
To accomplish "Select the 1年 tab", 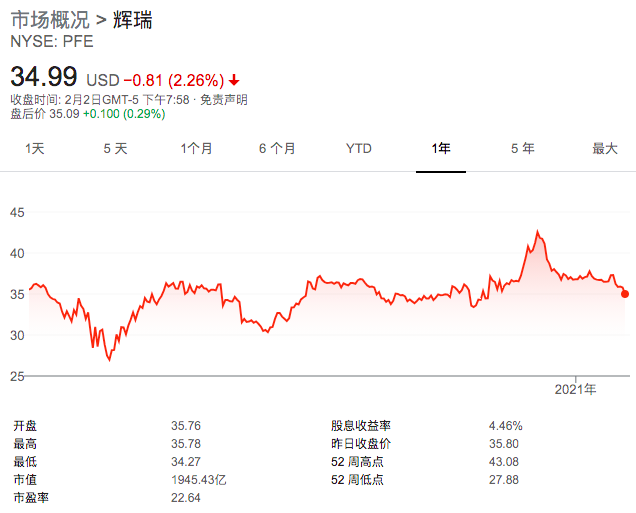I will coord(441,148).
